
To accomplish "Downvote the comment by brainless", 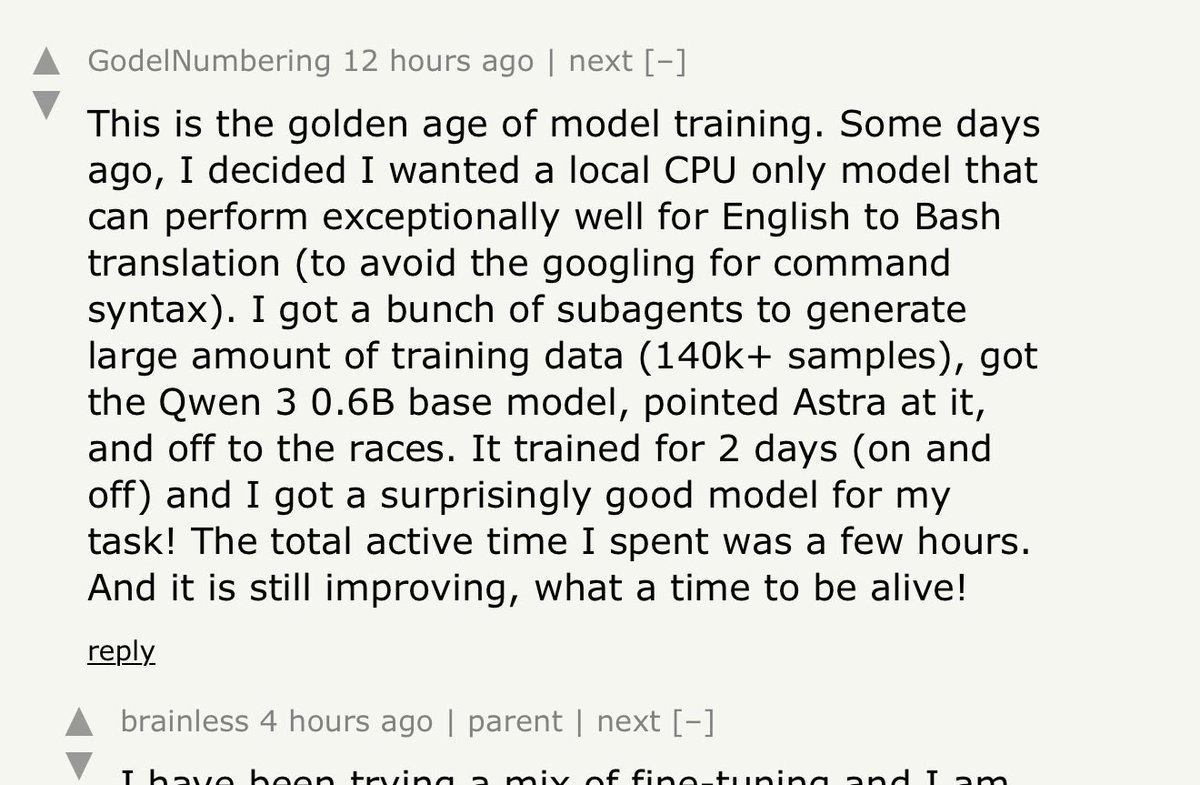I will [x=79, y=764].
